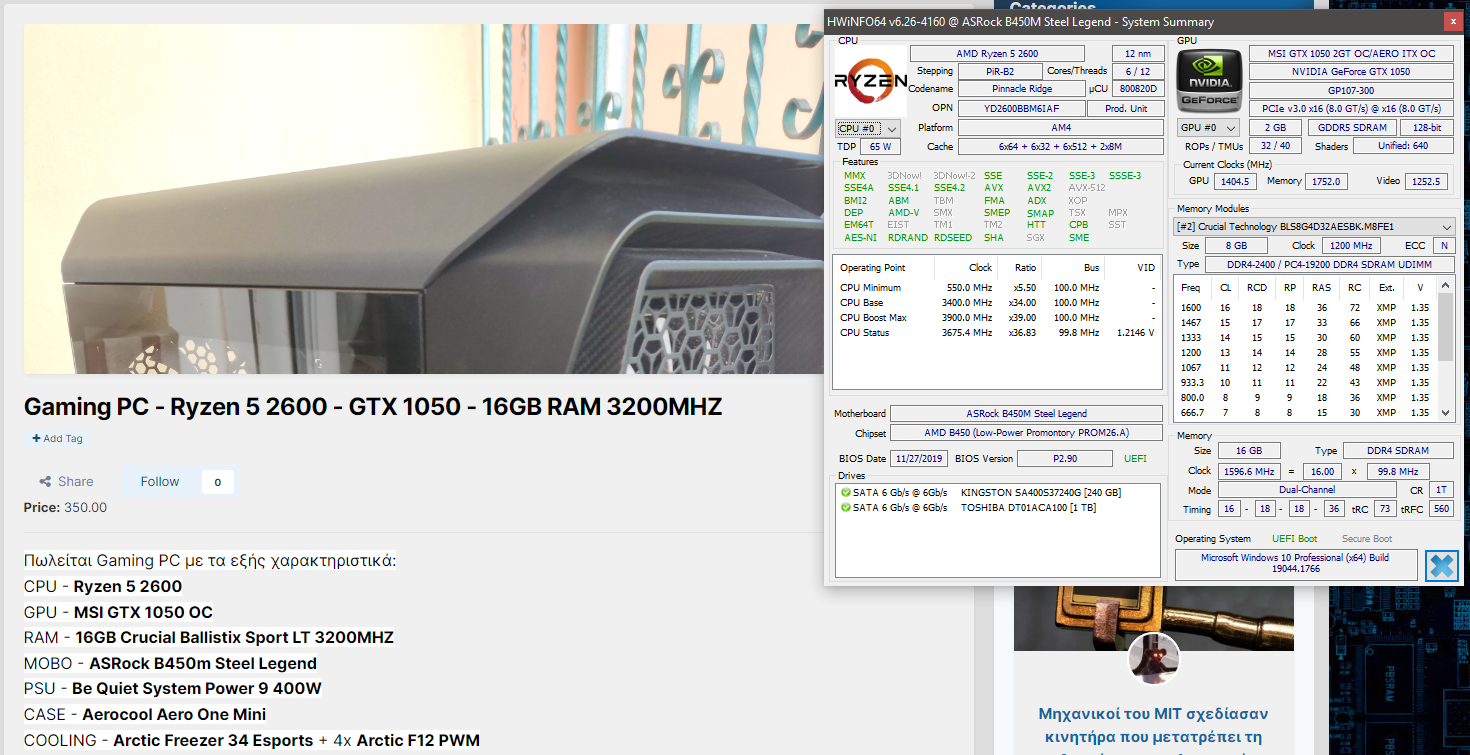Click the article author avatar
1470x755 pixels.
pyautogui.click(x=1154, y=658)
